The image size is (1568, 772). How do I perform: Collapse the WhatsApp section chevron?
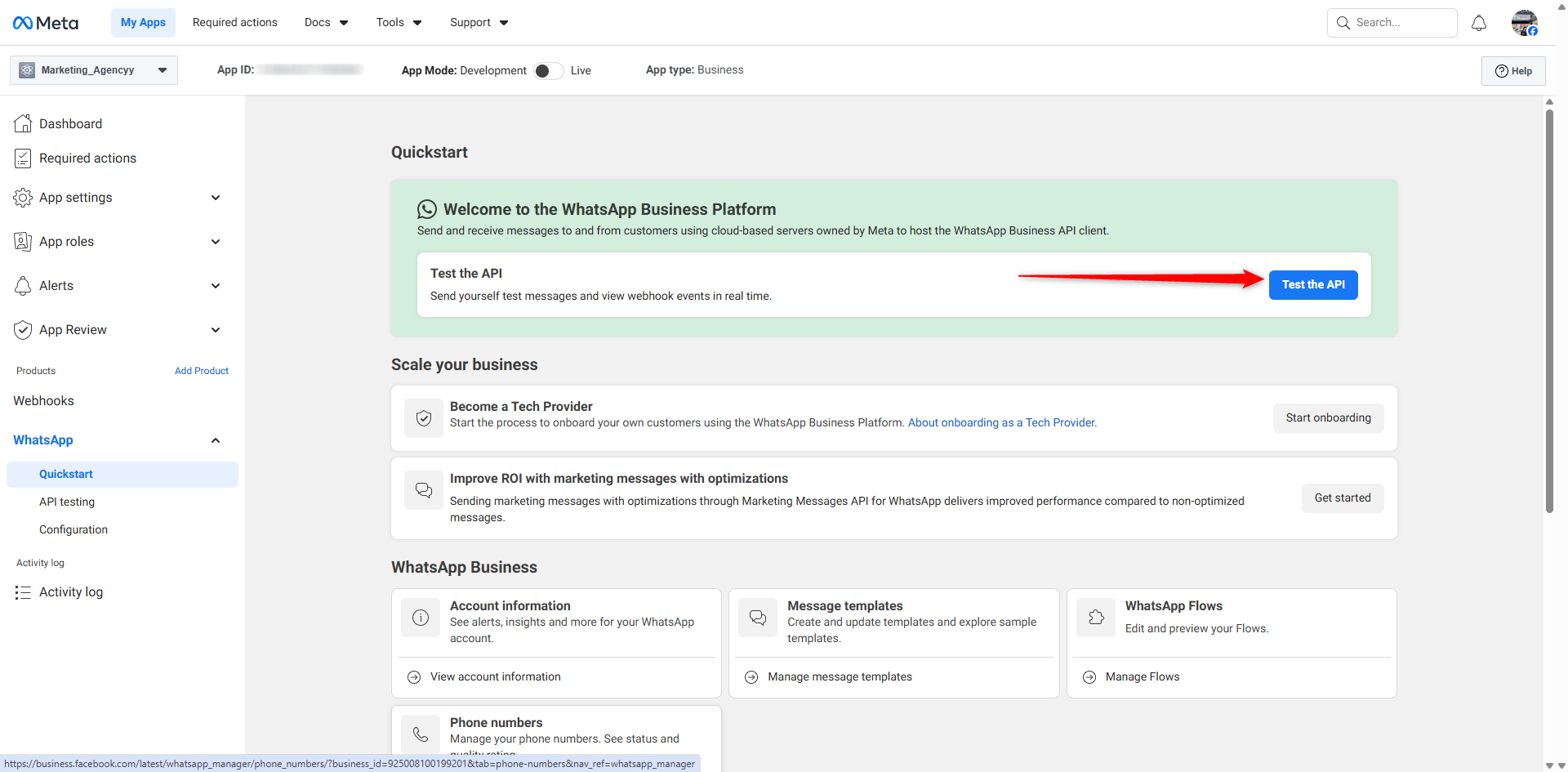(x=216, y=440)
